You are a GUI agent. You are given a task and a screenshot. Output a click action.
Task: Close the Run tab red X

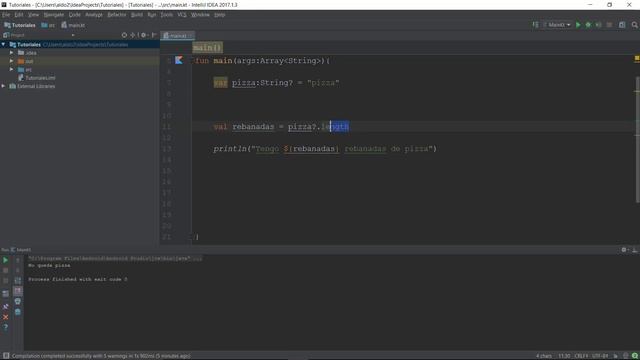6,317
